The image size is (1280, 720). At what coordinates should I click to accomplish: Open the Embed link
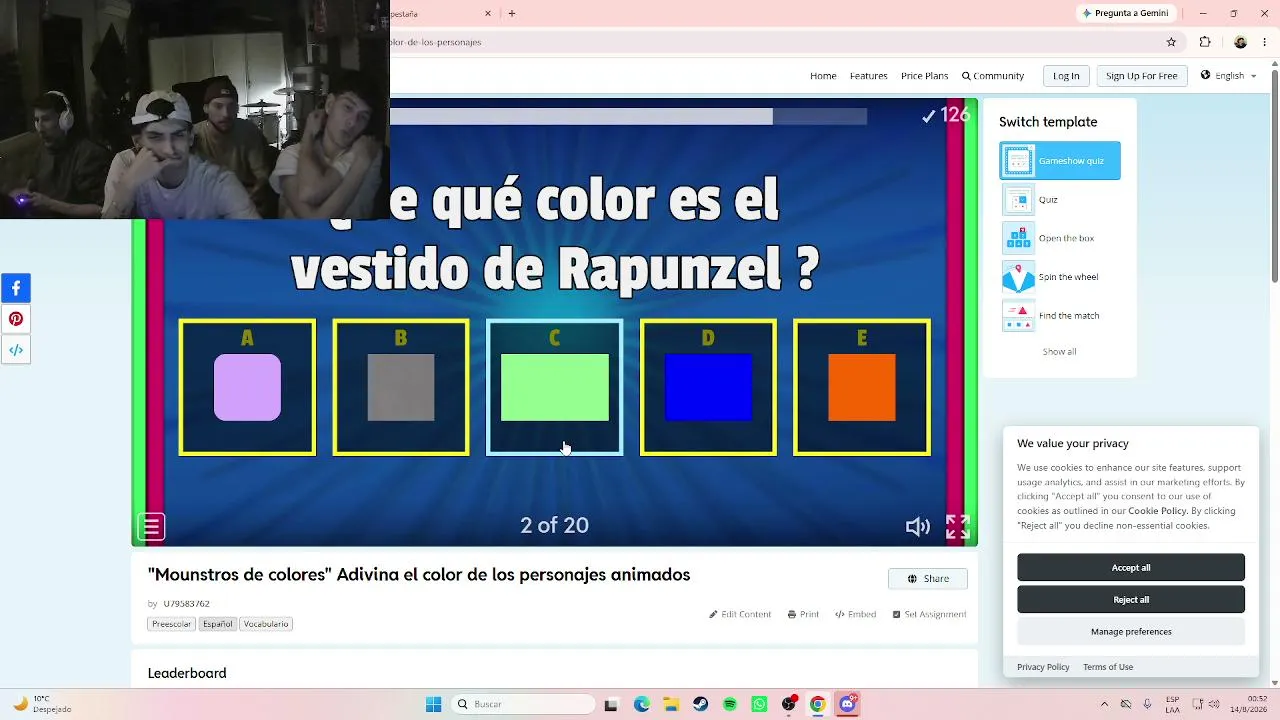point(855,614)
